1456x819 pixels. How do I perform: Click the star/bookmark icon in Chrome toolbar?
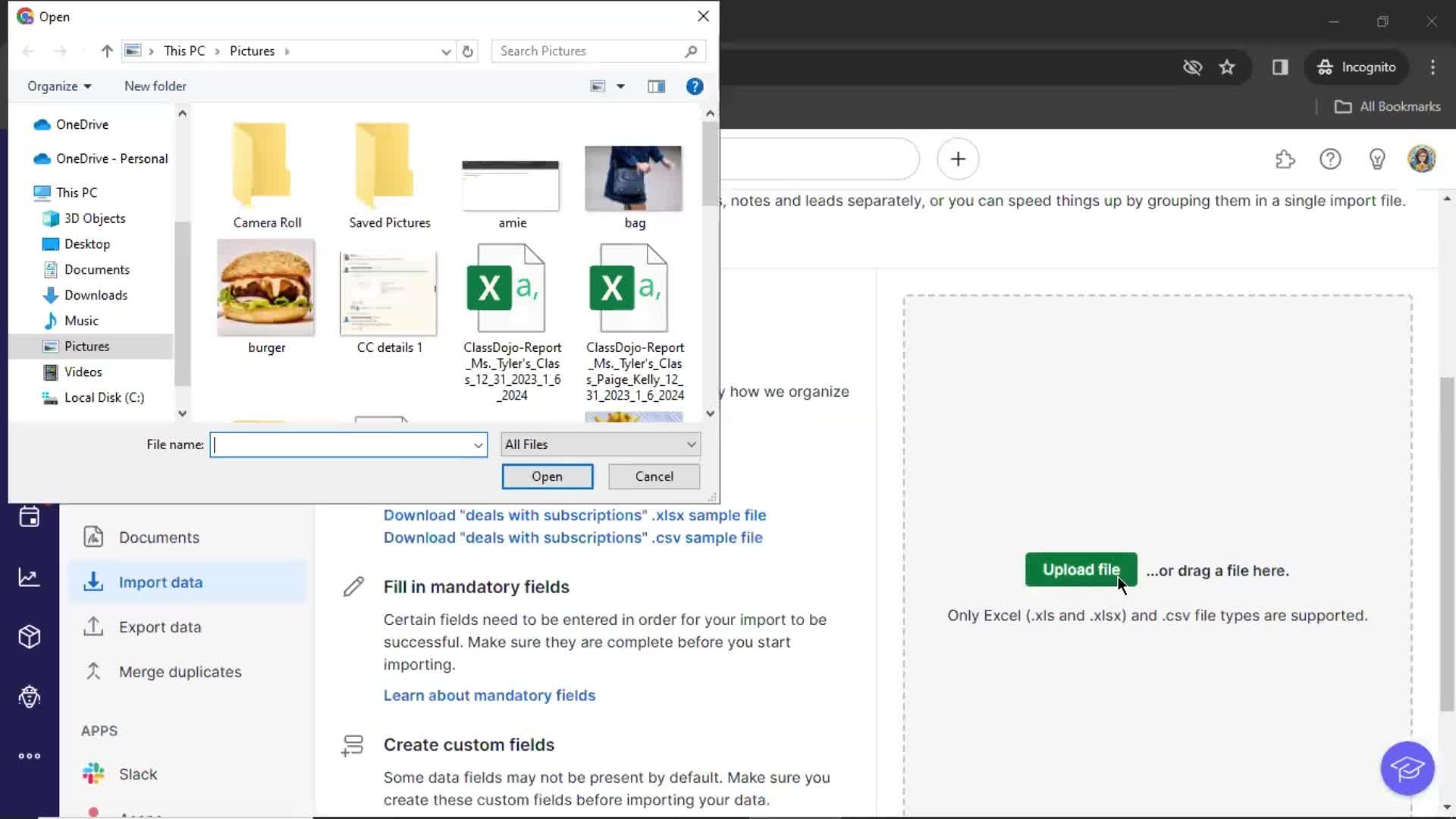pos(1227,67)
